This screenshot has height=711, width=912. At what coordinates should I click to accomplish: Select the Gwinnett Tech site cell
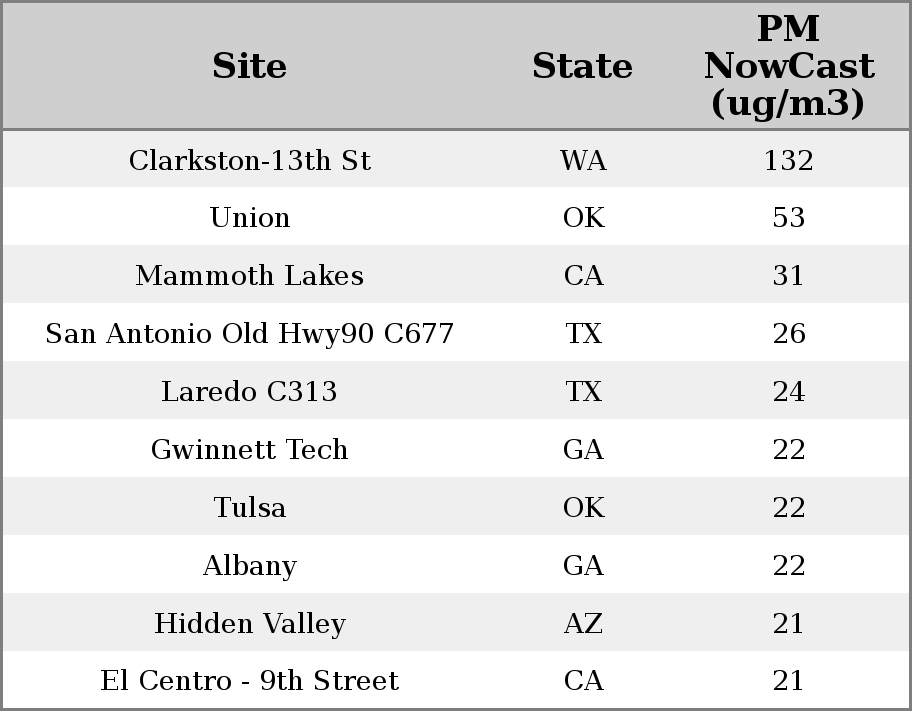click(x=250, y=450)
